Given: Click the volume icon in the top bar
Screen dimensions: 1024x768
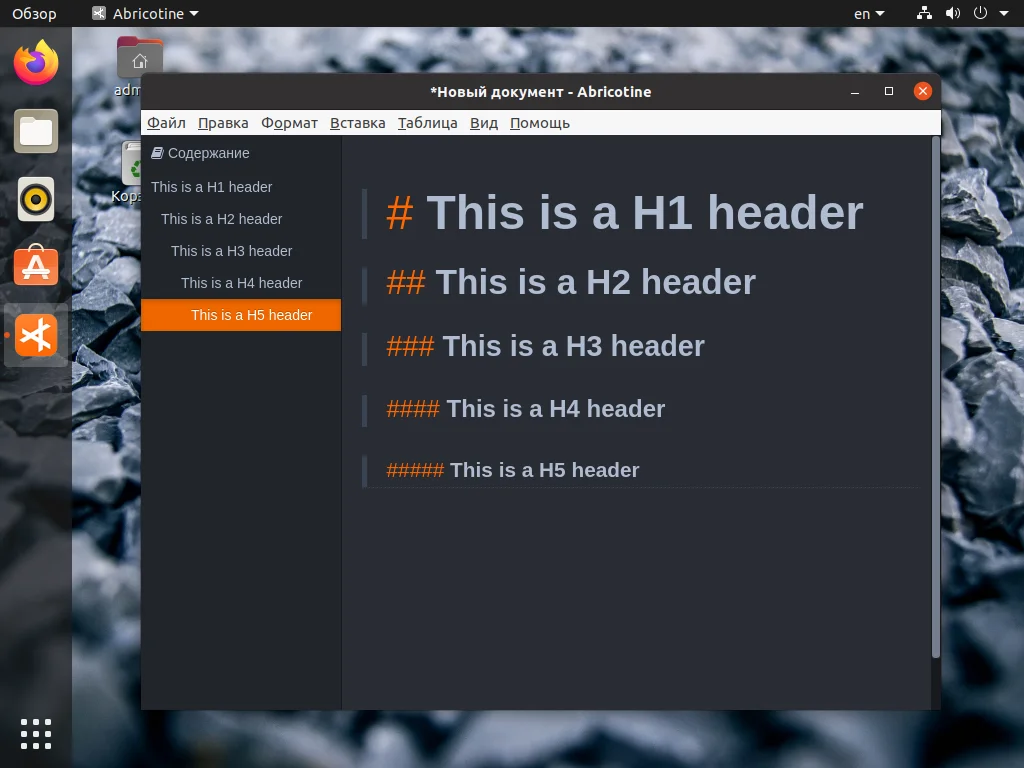Looking at the screenshot, I should click(x=950, y=13).
